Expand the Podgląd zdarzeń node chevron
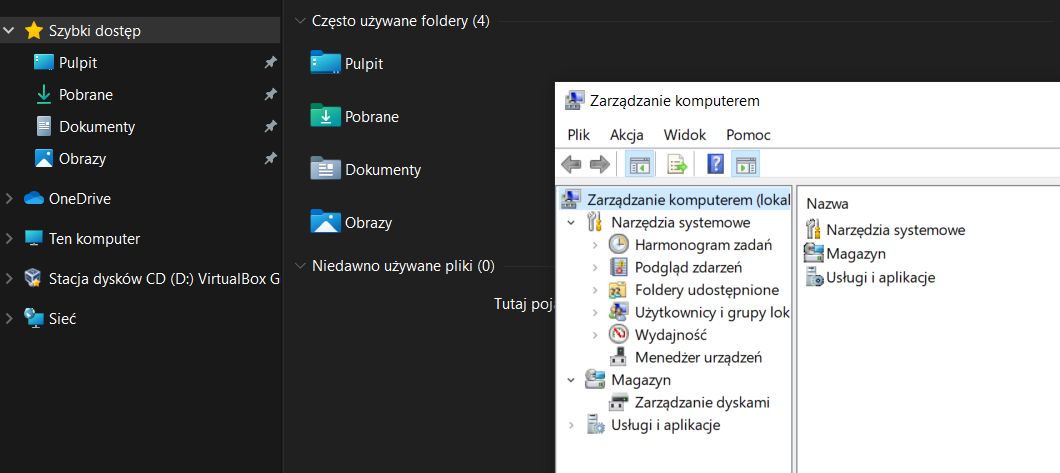Viewport: 1060px width, 473px height. [x=595, y=267]
